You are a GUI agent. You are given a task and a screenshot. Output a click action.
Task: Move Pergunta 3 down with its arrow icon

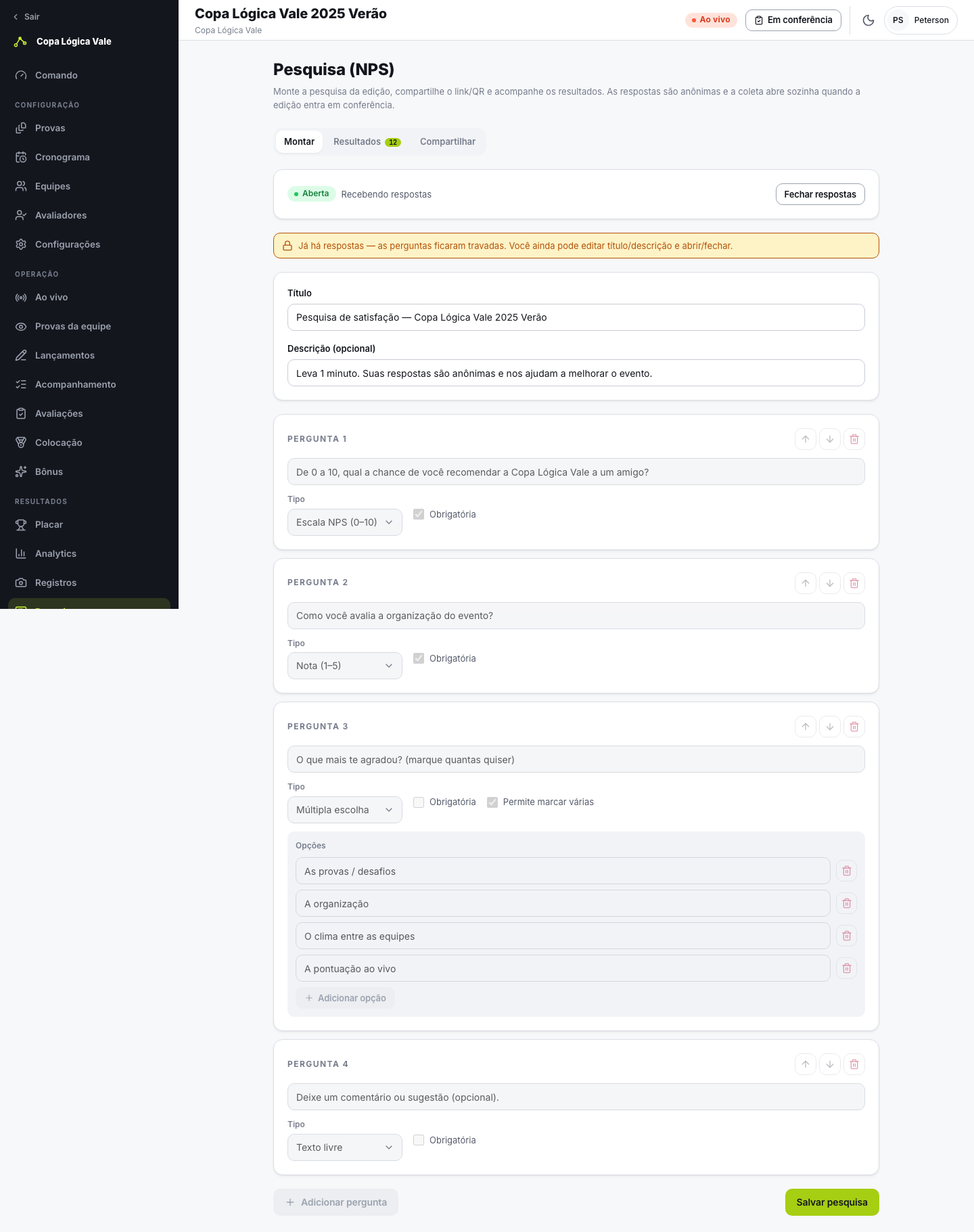[830, 727]
